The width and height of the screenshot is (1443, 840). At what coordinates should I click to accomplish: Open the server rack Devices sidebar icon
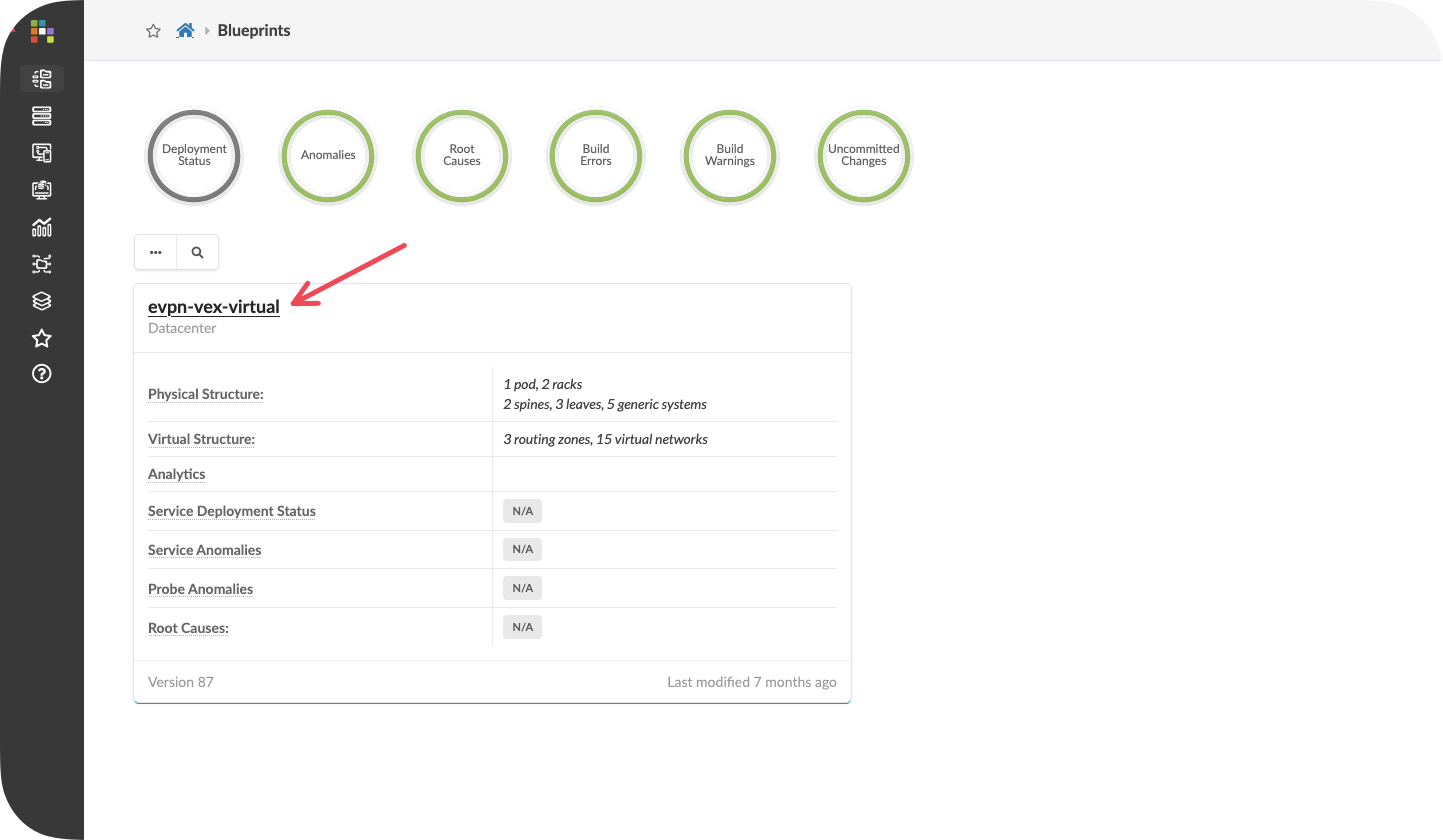click(42, 117)
